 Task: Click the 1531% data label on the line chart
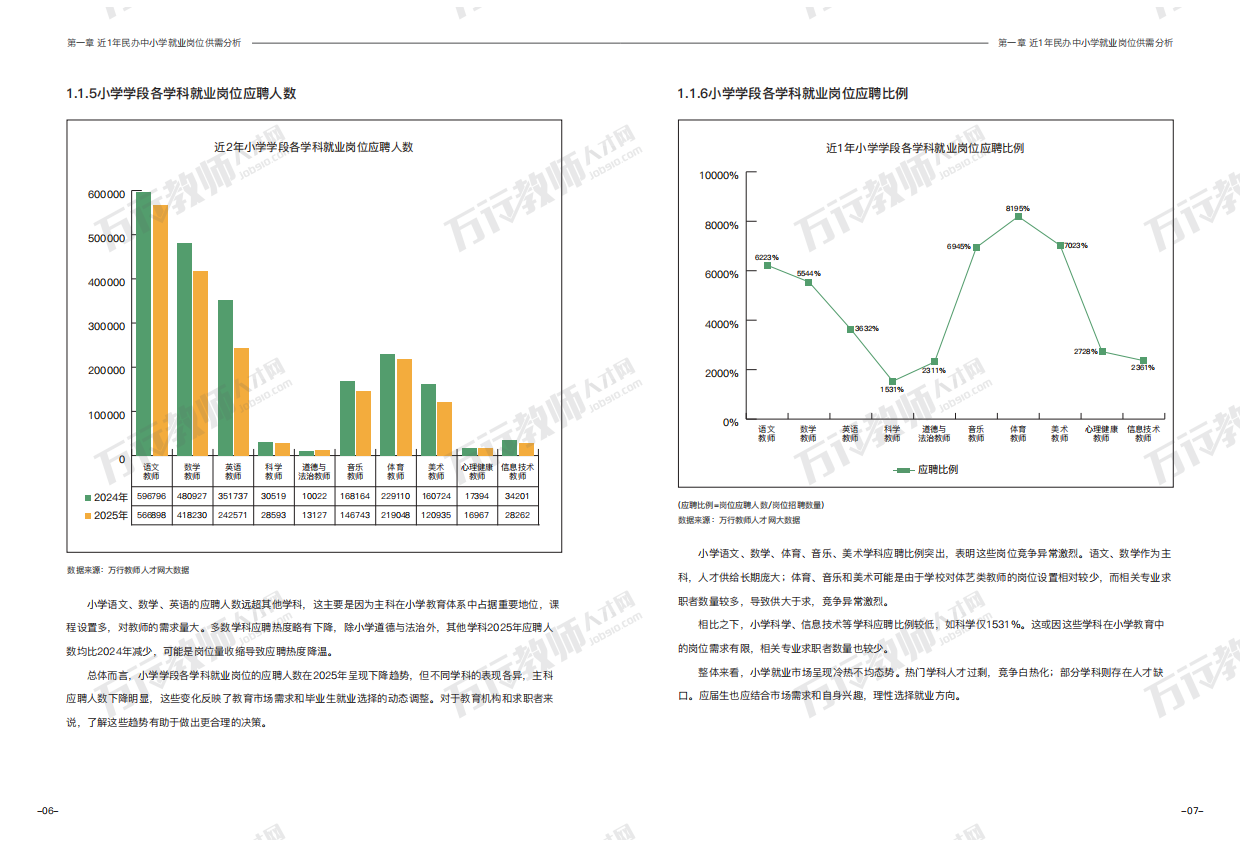[892, 389]
